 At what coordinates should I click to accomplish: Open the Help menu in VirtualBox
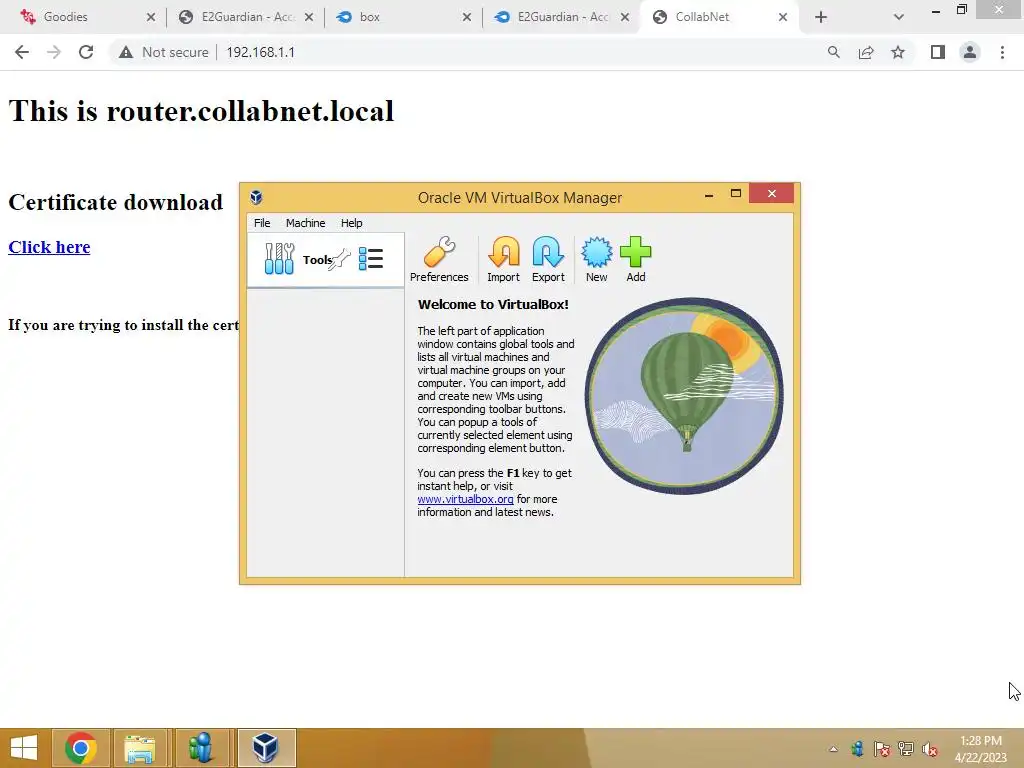coord(351,223)
